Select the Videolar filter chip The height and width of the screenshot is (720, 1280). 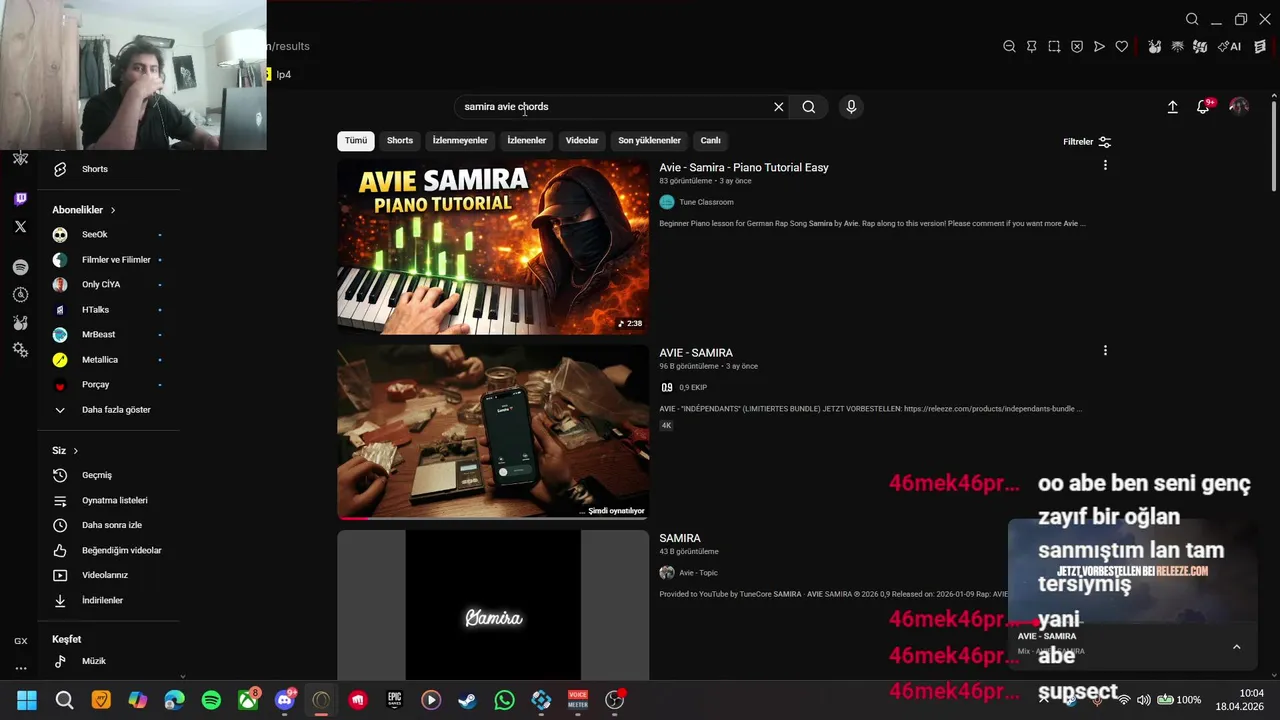[x=582, y=141]
